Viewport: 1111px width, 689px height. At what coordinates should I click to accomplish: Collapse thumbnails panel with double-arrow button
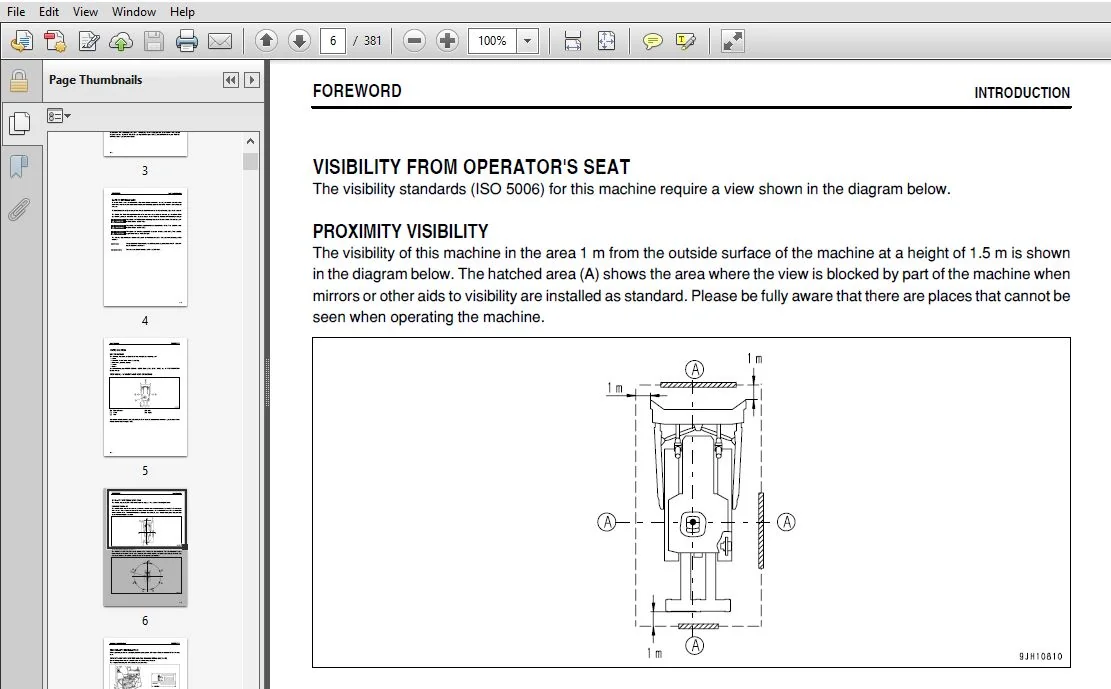tap(231, 80)
